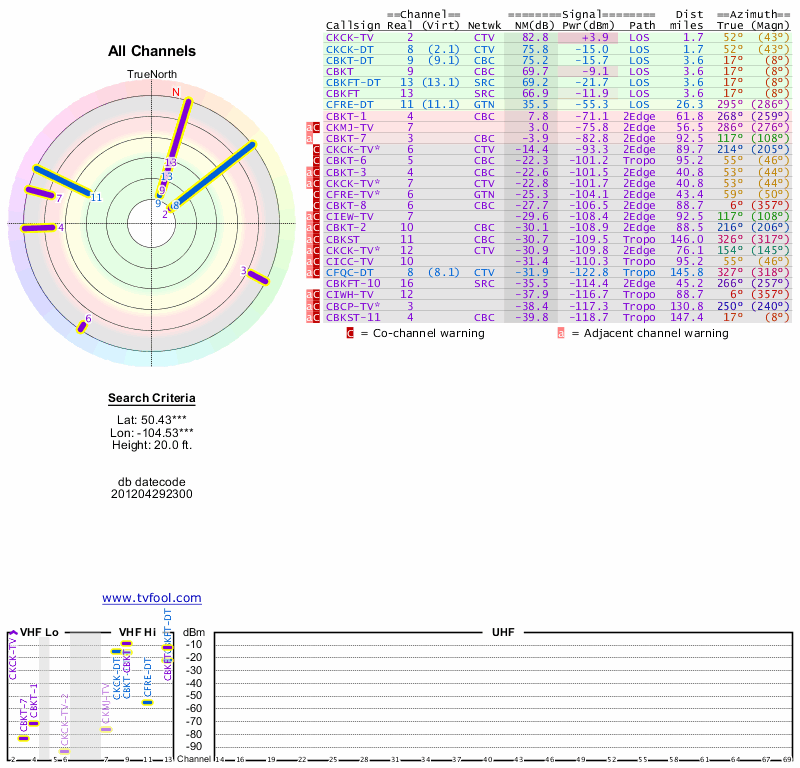Click the adjacent-channel flag beside CBKT-7
800x768 pixels.
point(309,138)
